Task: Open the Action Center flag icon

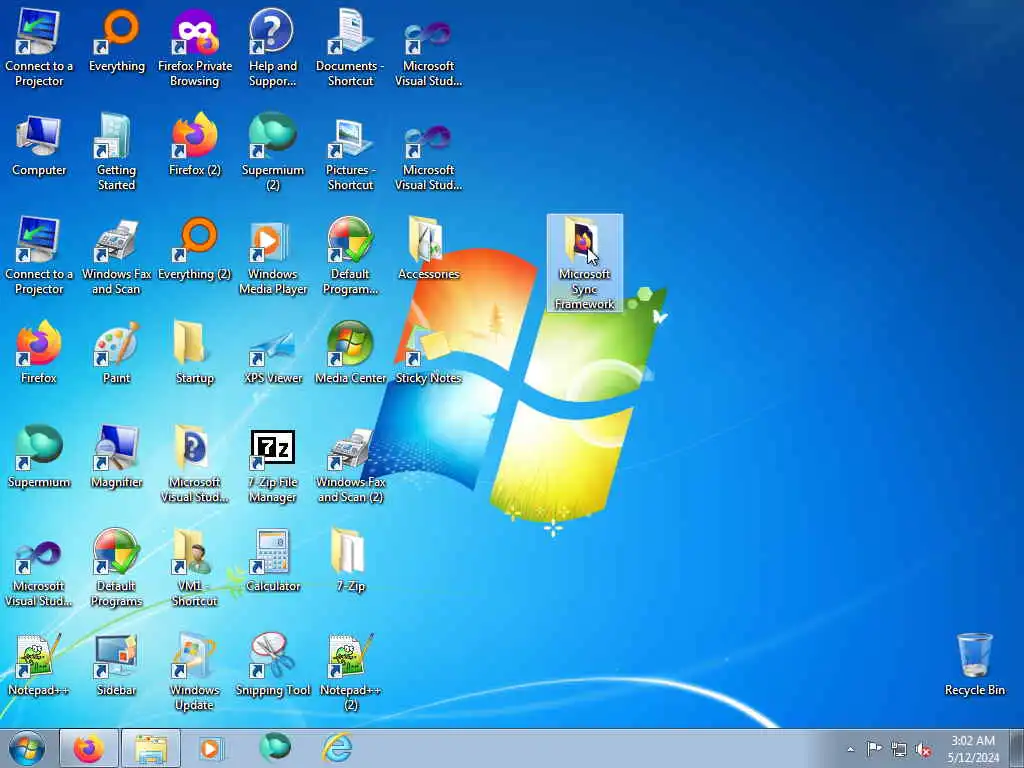Action: coord(874,749)
